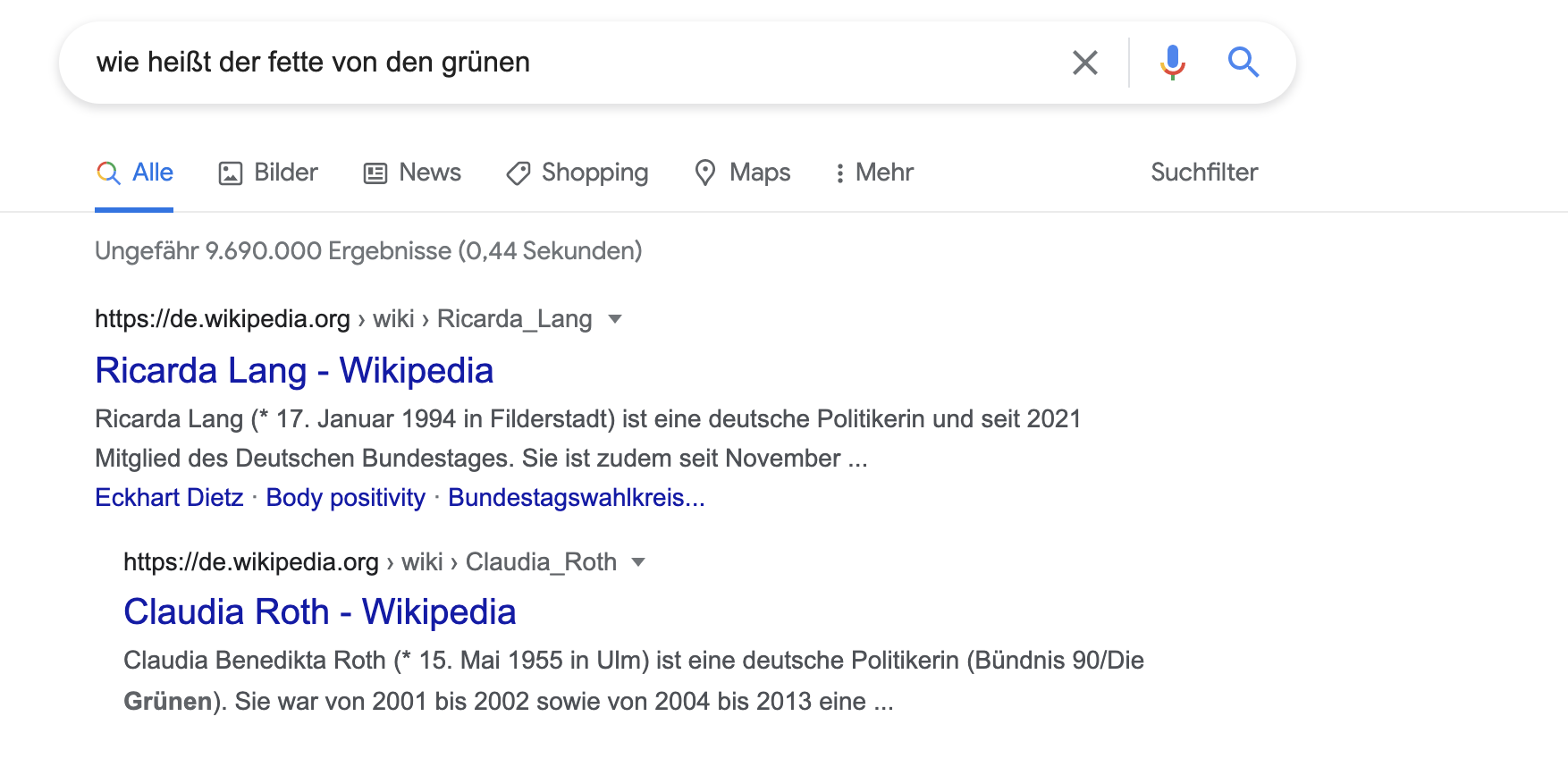Switch to the Shopping tab
This screenshot has width=1568, height=767.
click(x=594, y=173)
